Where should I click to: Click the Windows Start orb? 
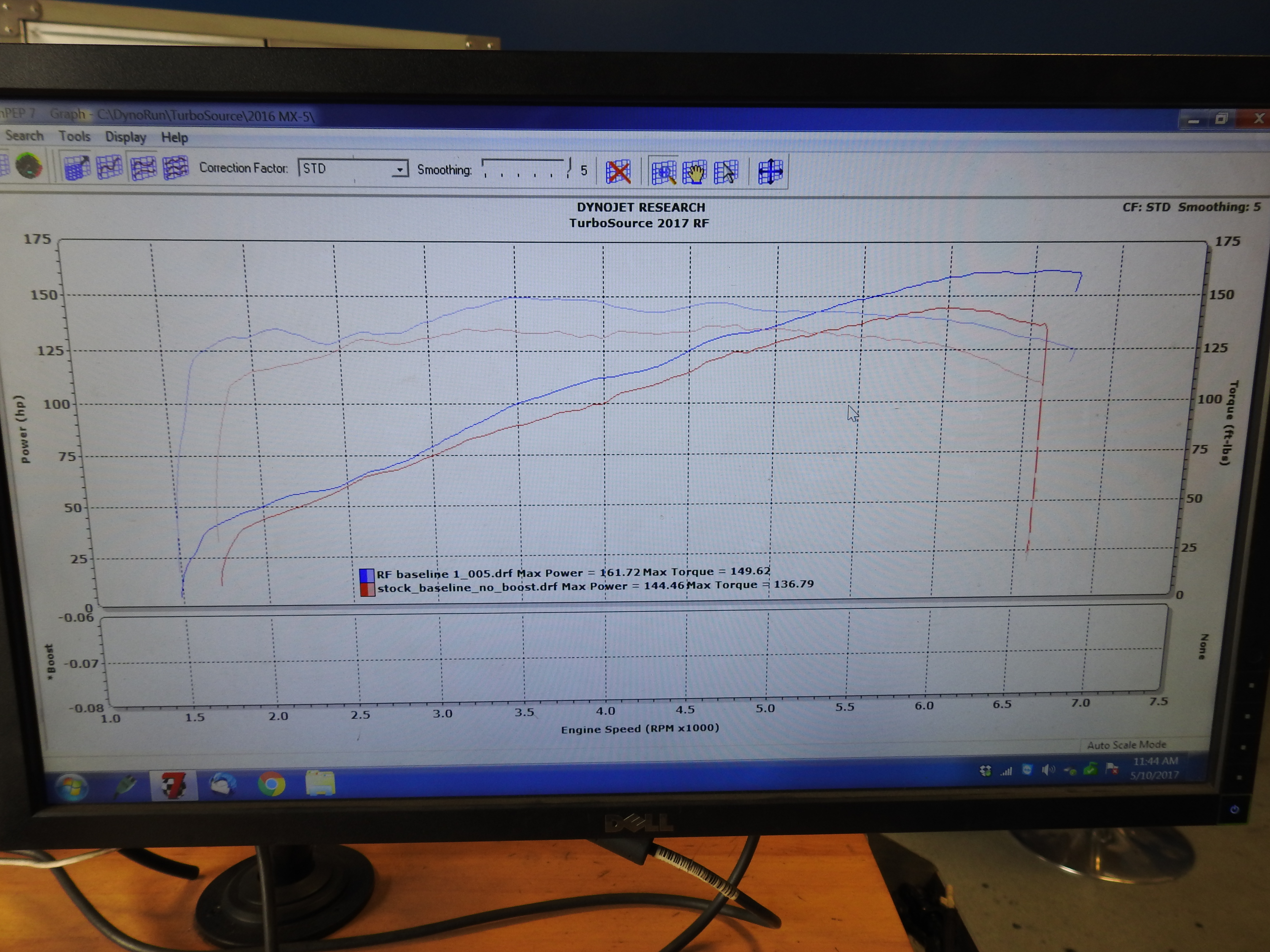[x=72, y=786]
